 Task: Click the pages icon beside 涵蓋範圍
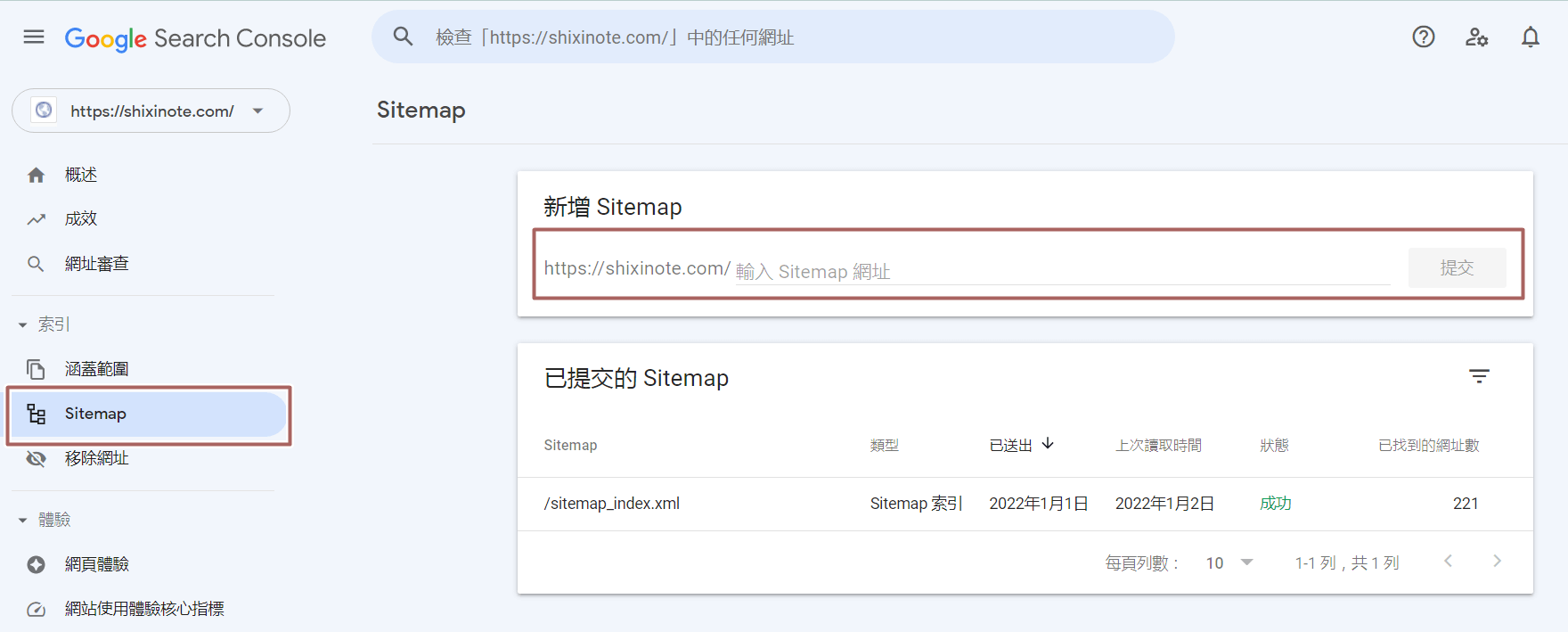(36, 369)
